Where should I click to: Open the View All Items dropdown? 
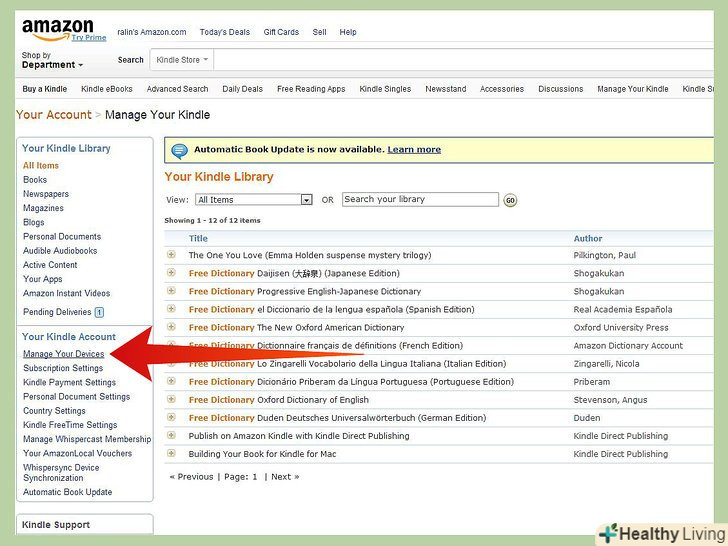pyautogui.click(x=254, y=200)
